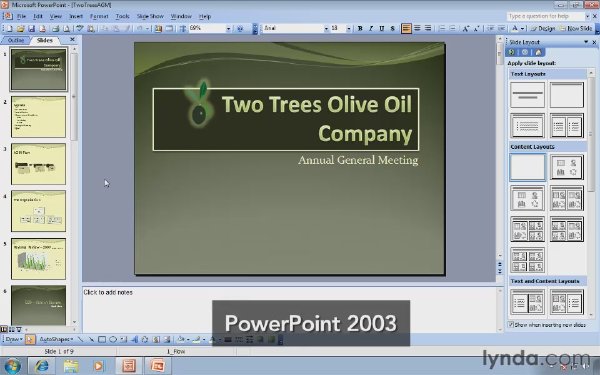Open the Font size dropdown
Image resolution: width=600 pixels, height=375 pixels.
[x=349, y=29]
